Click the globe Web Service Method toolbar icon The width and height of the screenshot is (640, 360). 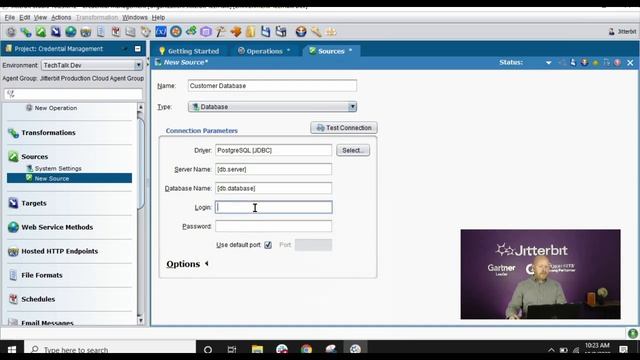(71, 31)
